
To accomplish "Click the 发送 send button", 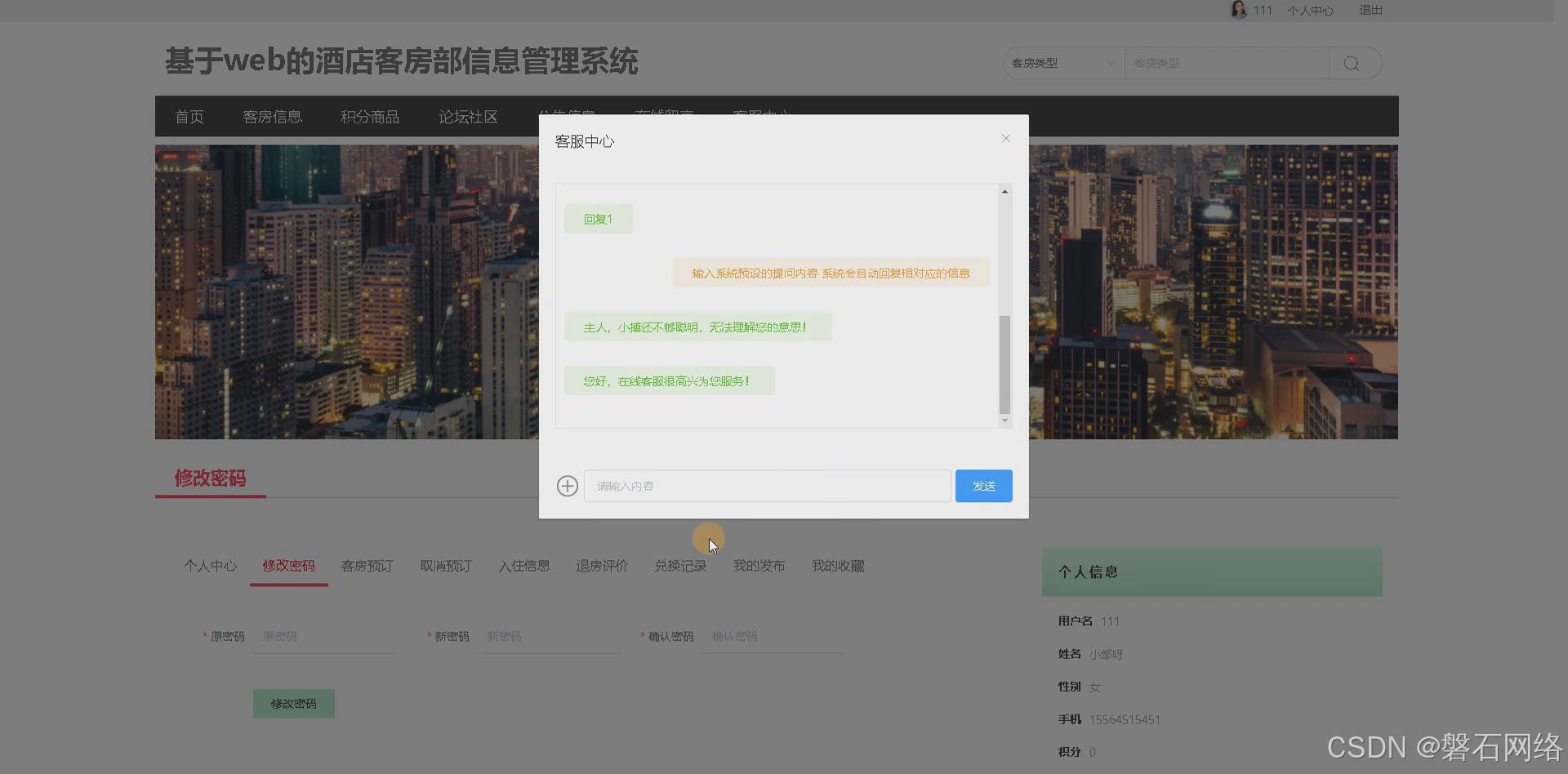I will pos(982,486).
